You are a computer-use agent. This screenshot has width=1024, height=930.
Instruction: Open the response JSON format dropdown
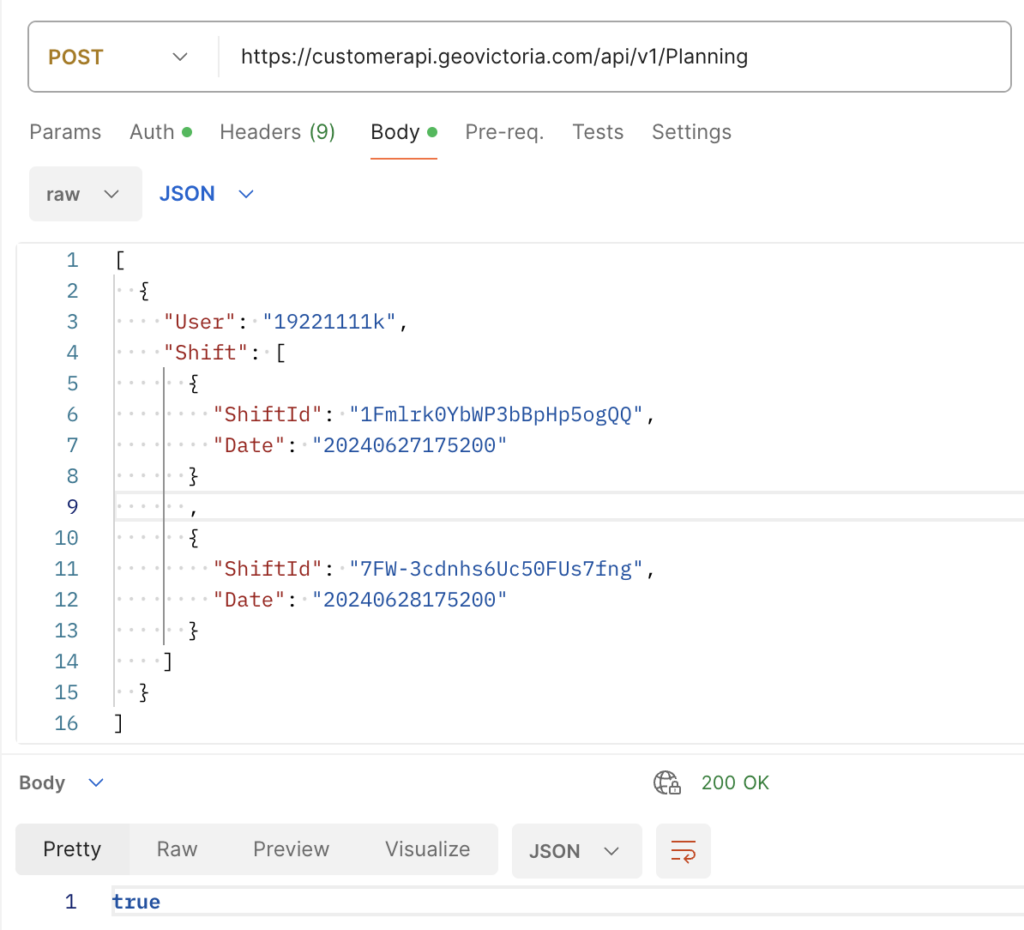[x=576, y=851]
